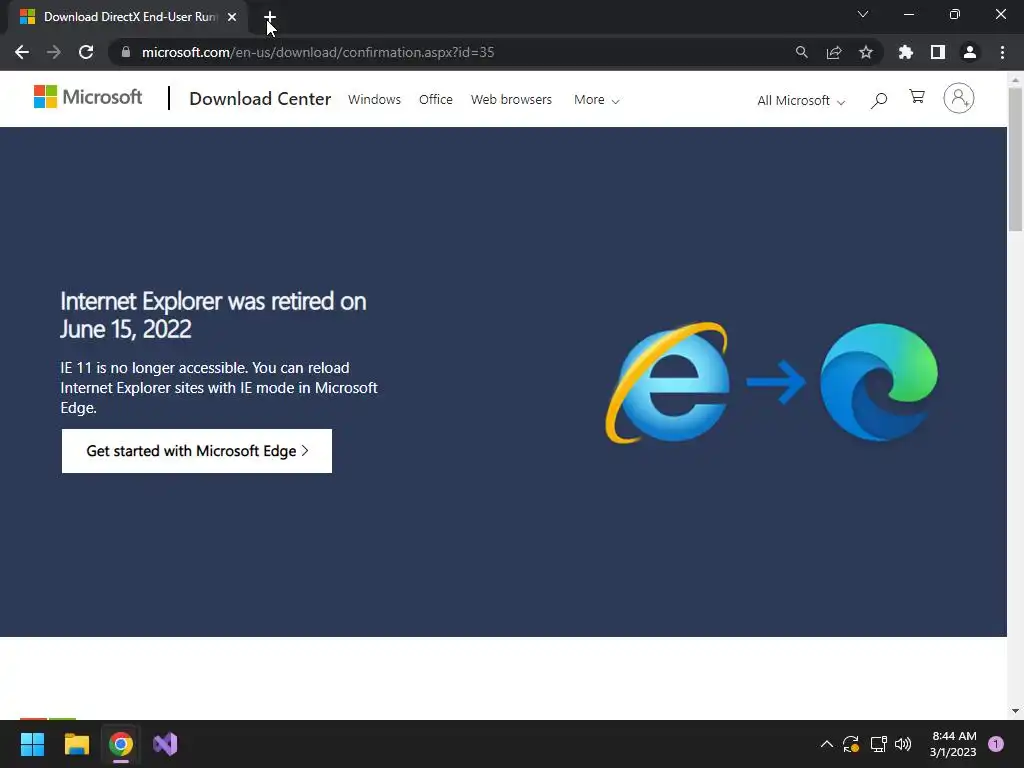
Task: Expand the More dropdown menu
Action: (596, 100)
